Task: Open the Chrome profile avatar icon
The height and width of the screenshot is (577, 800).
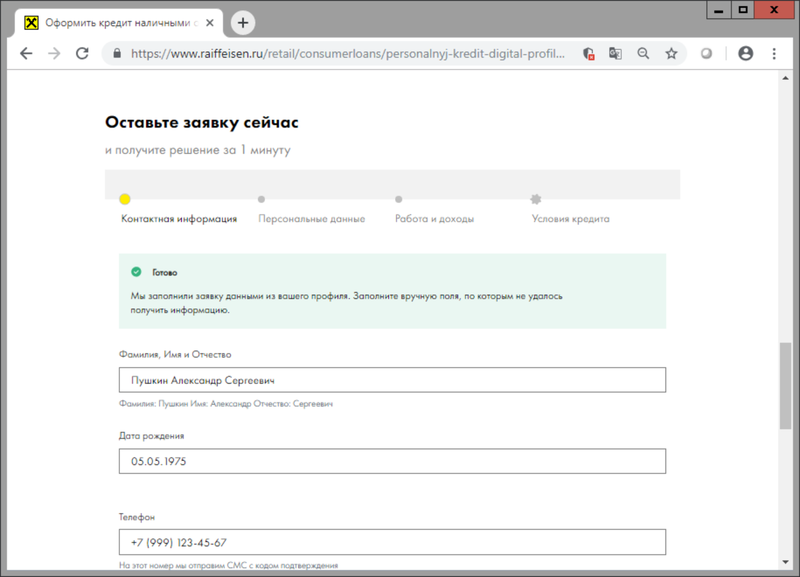Action: click(x=747, y=54)
